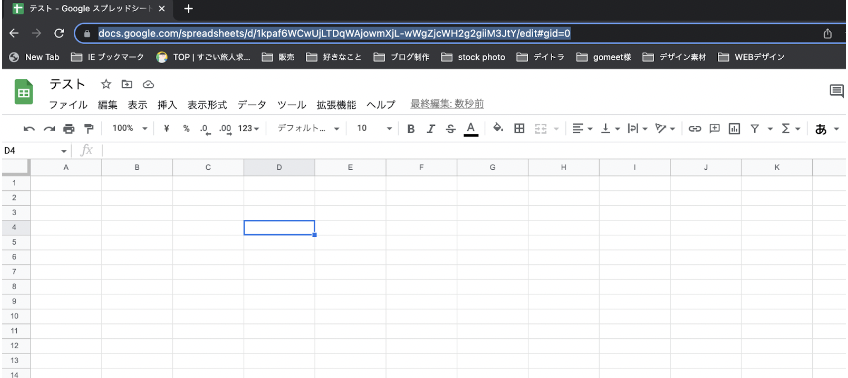
Task: Open the fill color bucket
Action: (x=499, y=128)
